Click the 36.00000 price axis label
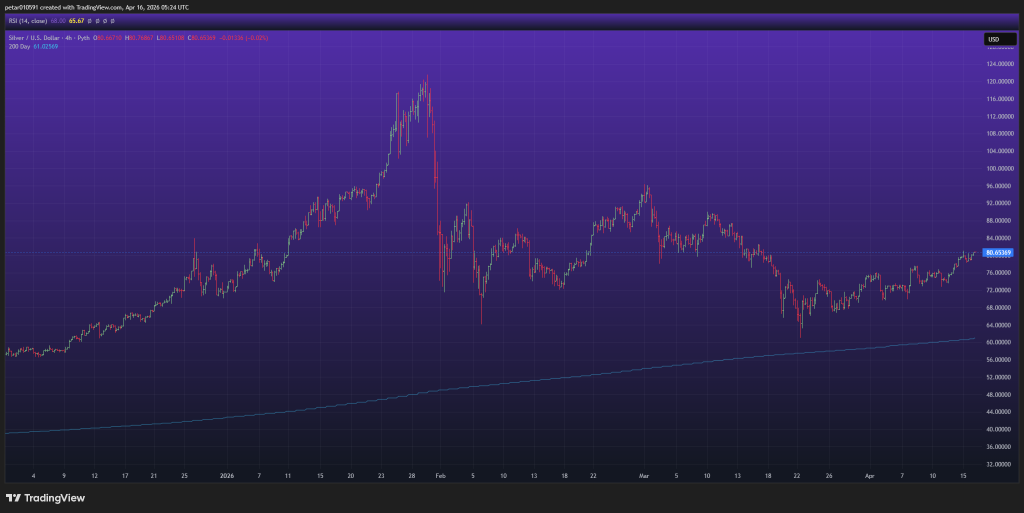 pos(1000,446)
